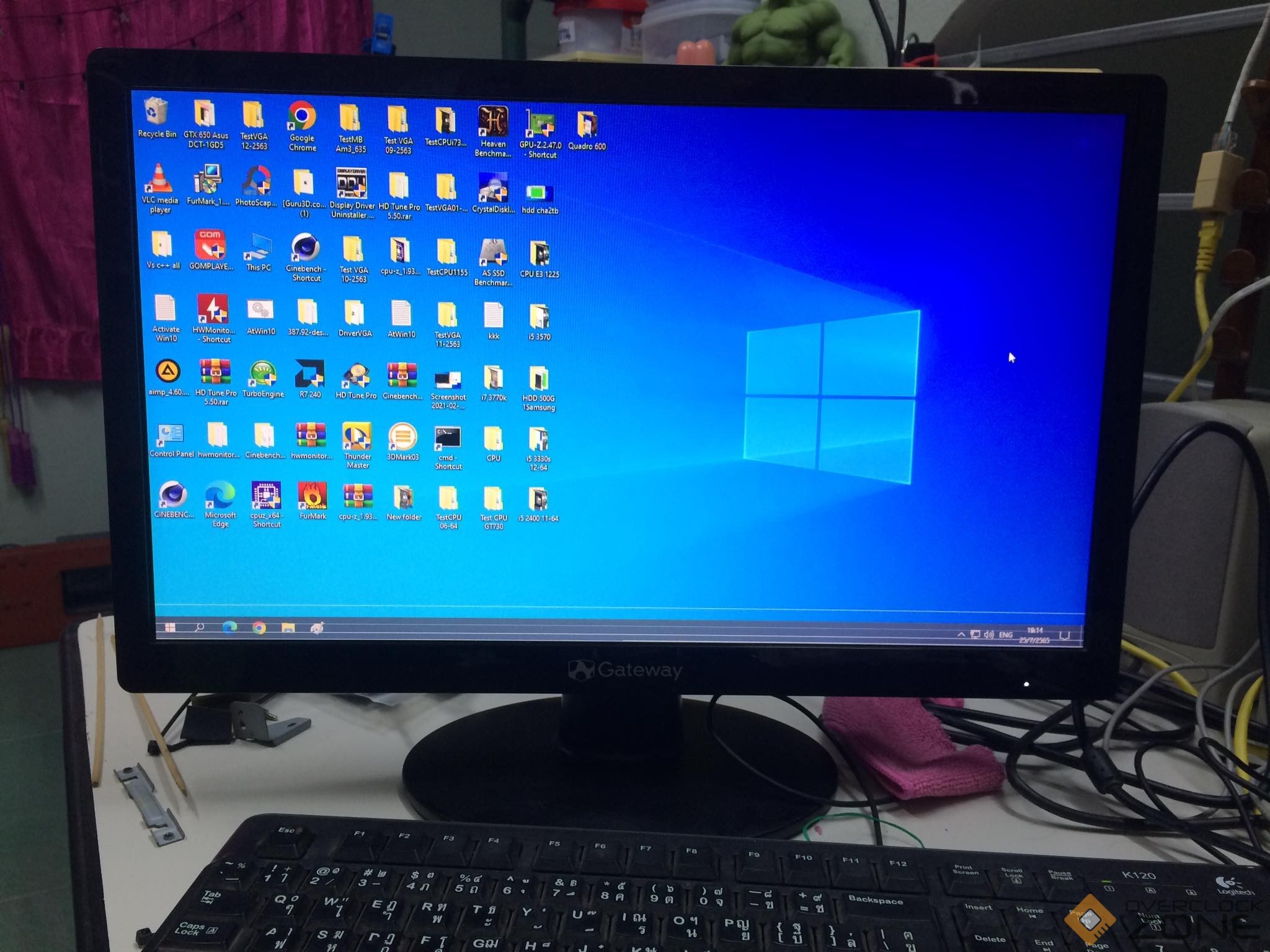This screenshot has width=1270, height=952.
Task: Click the ENG language indicator
Action: 1006,635
